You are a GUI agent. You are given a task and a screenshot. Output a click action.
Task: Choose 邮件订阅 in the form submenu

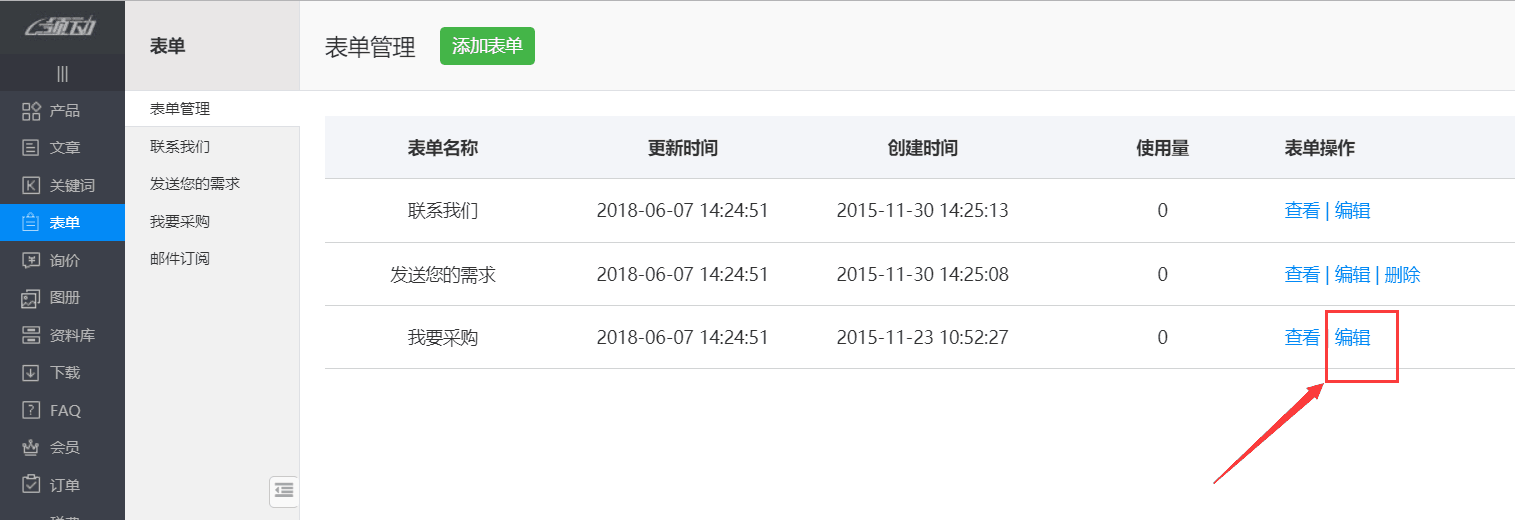pos(180,259)
